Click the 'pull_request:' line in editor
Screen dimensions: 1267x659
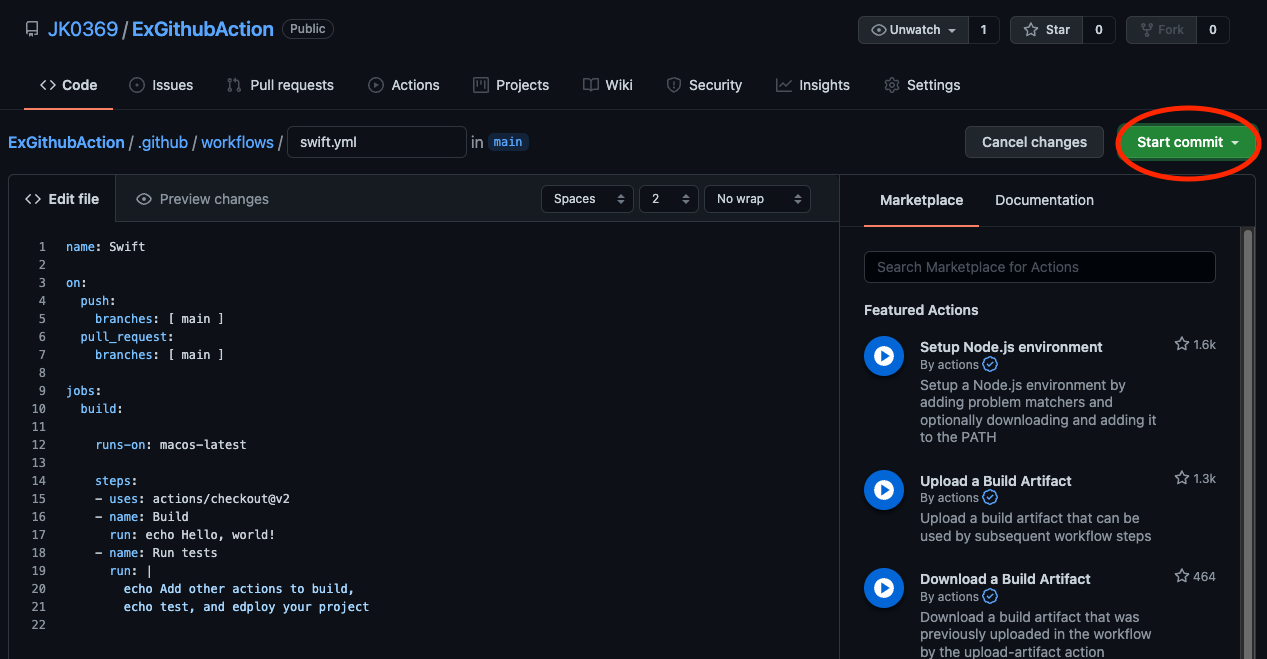point(127,337)
